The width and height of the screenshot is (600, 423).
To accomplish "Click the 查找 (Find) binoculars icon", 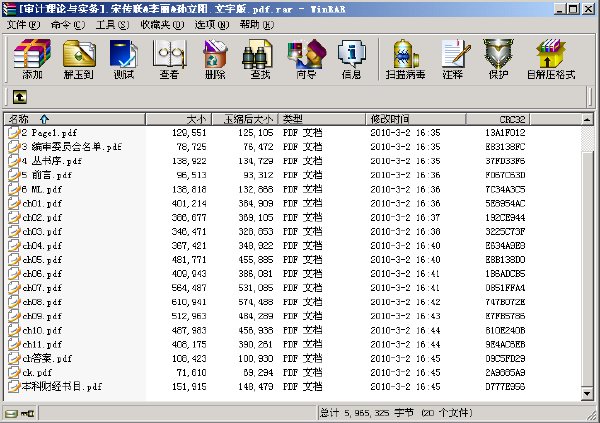I will 260,54.
